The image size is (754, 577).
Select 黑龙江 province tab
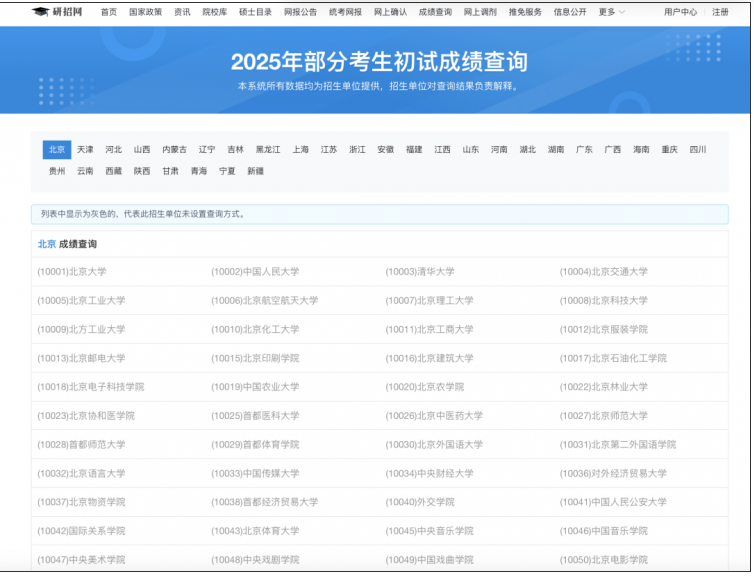click(x=268, y=150)
